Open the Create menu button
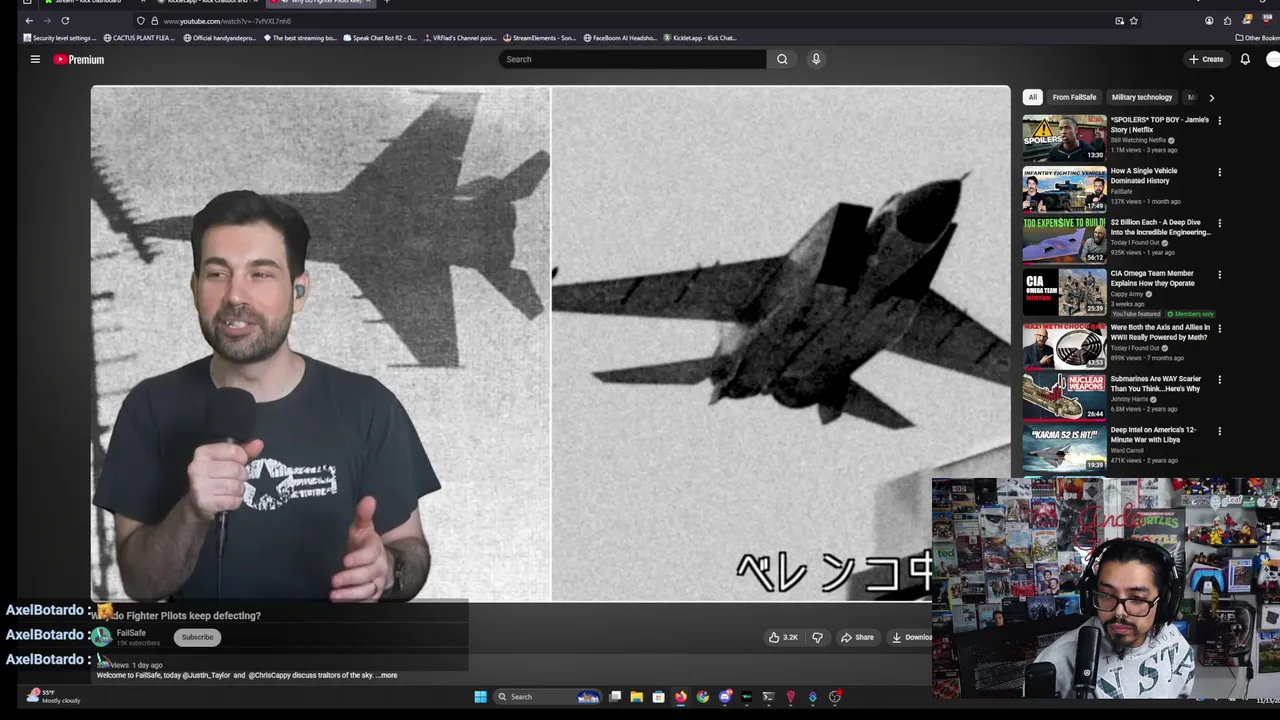Screen dimensions: 1280x720 click(1206, 59)
